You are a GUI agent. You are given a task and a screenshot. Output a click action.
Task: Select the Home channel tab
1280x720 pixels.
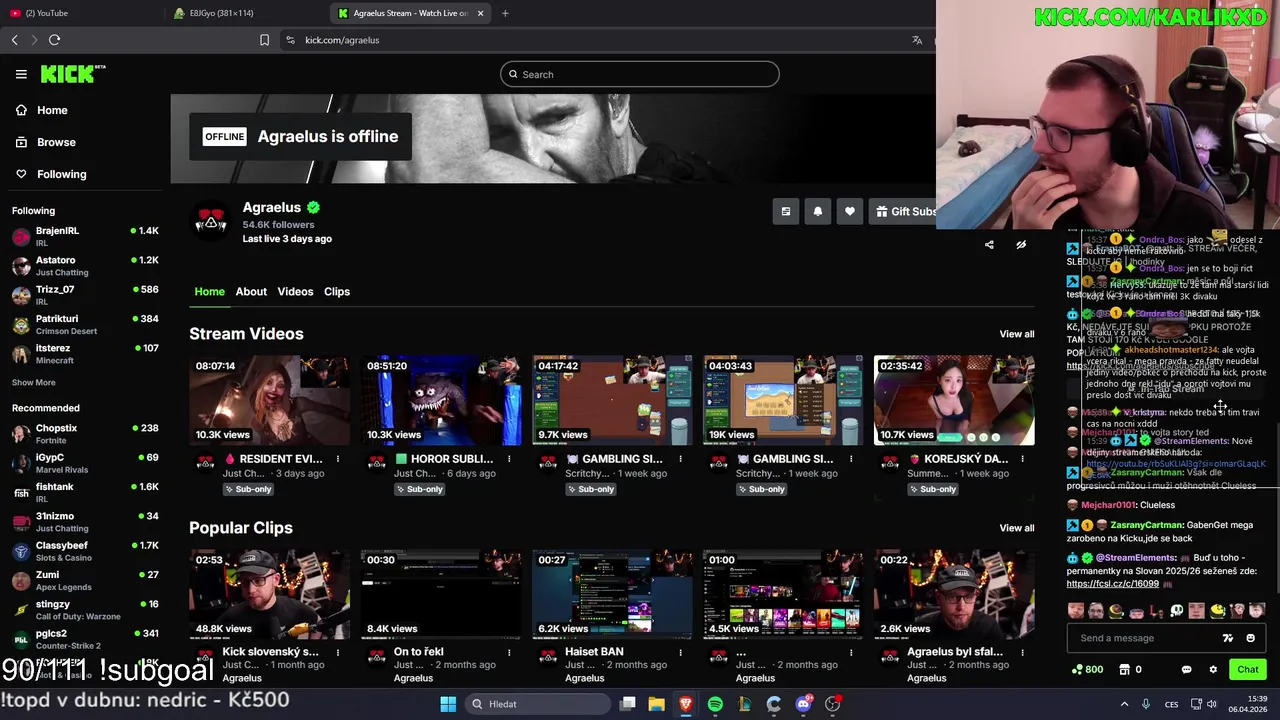click(209, 291)
